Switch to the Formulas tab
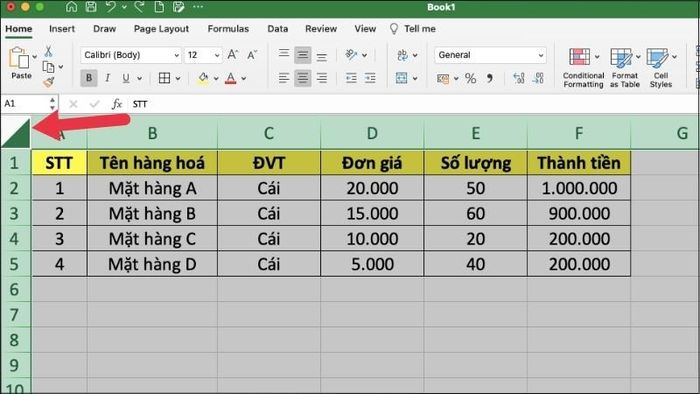Screen dimensions: 700x394 (x=228, y=29)
